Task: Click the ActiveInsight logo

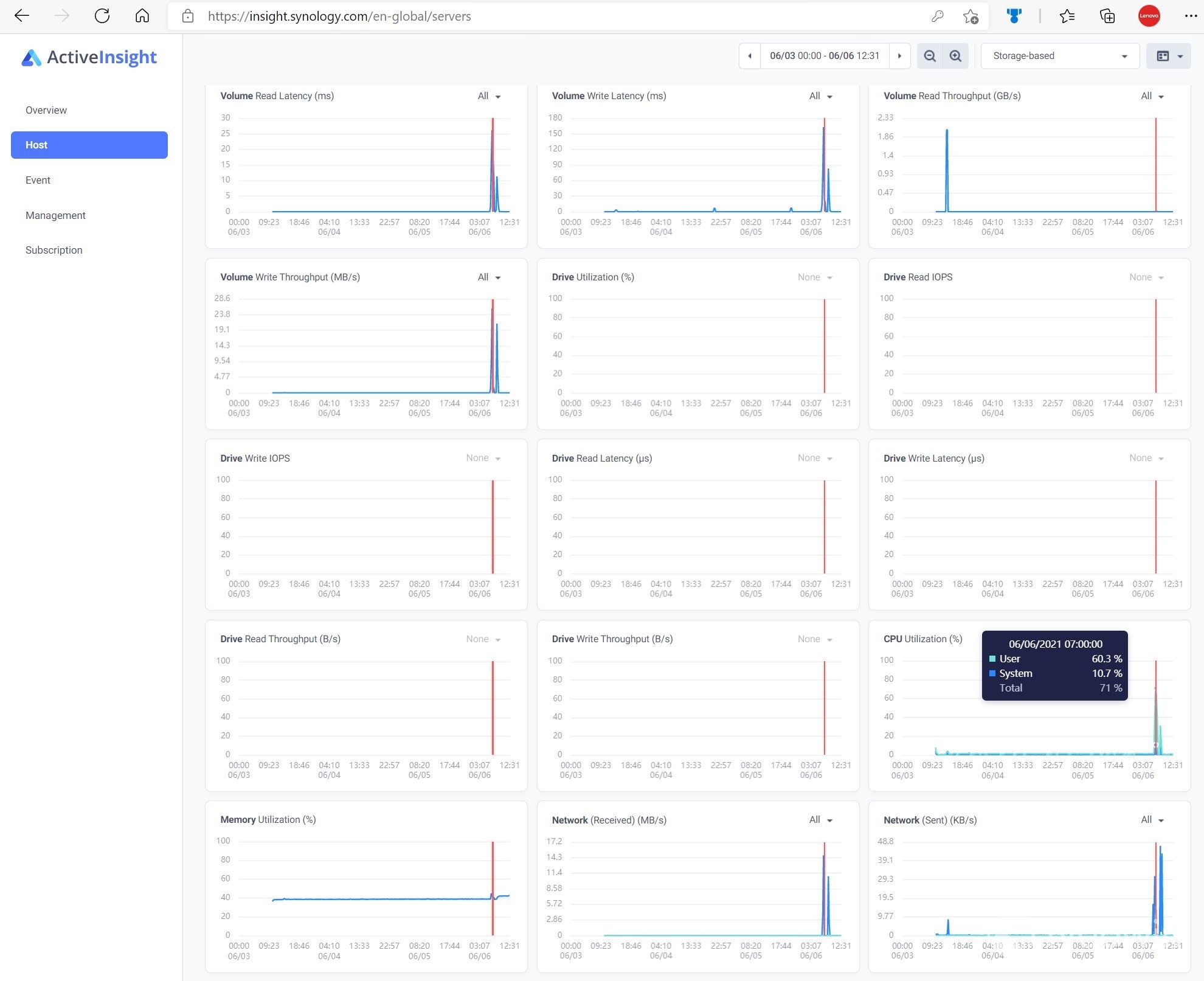Action: click(x=89, y=57)
